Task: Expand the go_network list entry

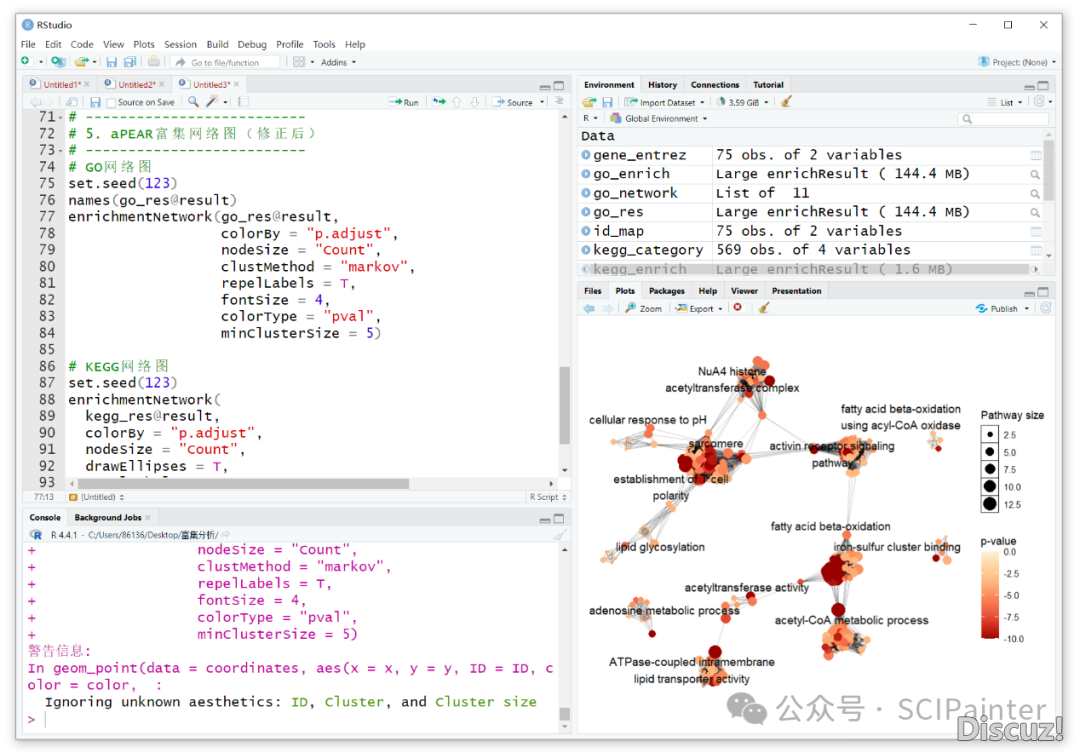Action: point(586,193)
